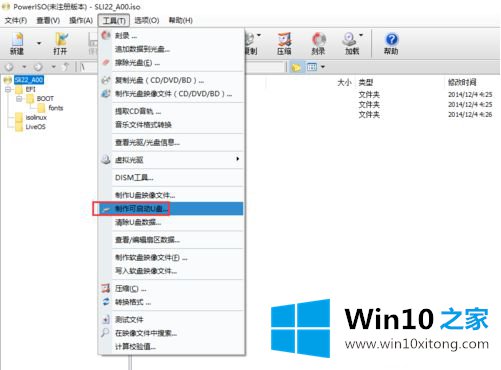Choose 音乐文件格式转换 menu entry
The height and width of the screenshot is (370, 501).
171,125
